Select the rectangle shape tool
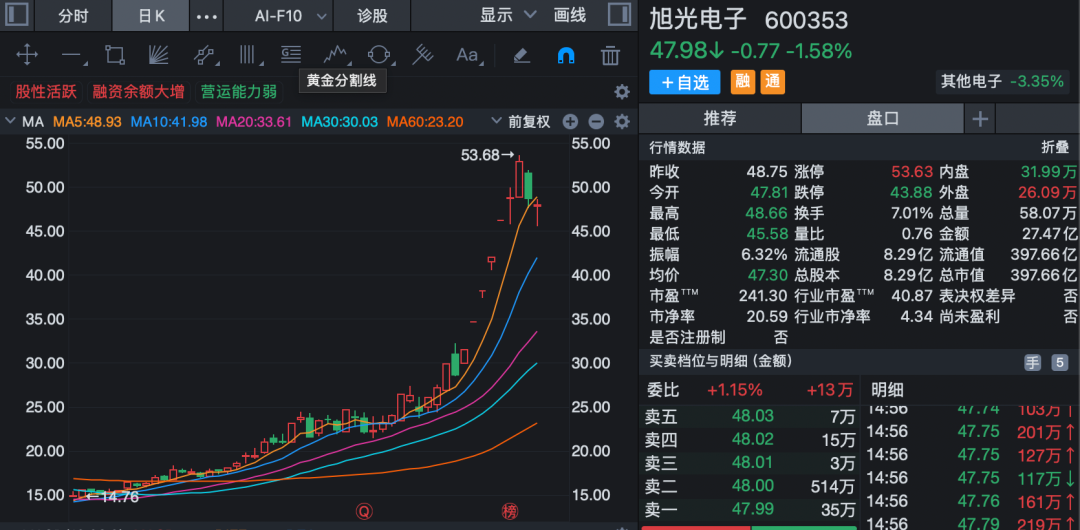The width and height of the screenshot is (1080, 530). click(114, 54)
